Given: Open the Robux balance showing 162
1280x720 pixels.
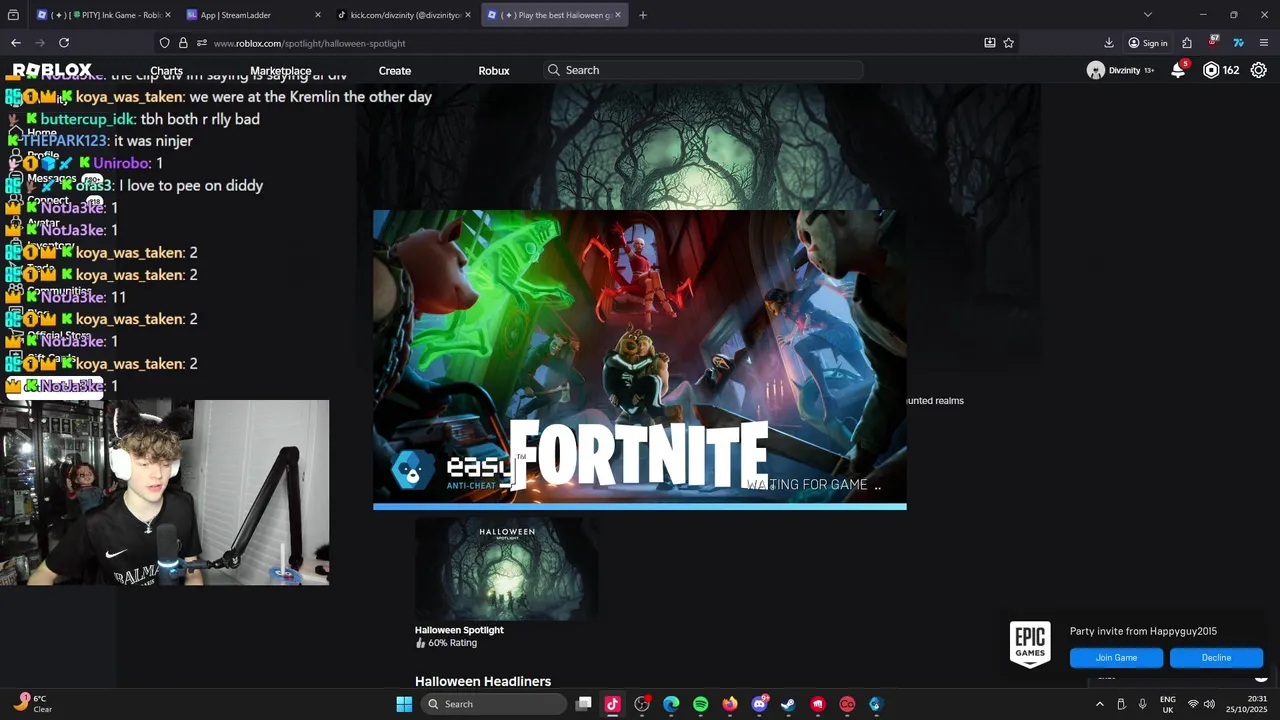Looking at the screenshot, I should (x=1221, y=70).
